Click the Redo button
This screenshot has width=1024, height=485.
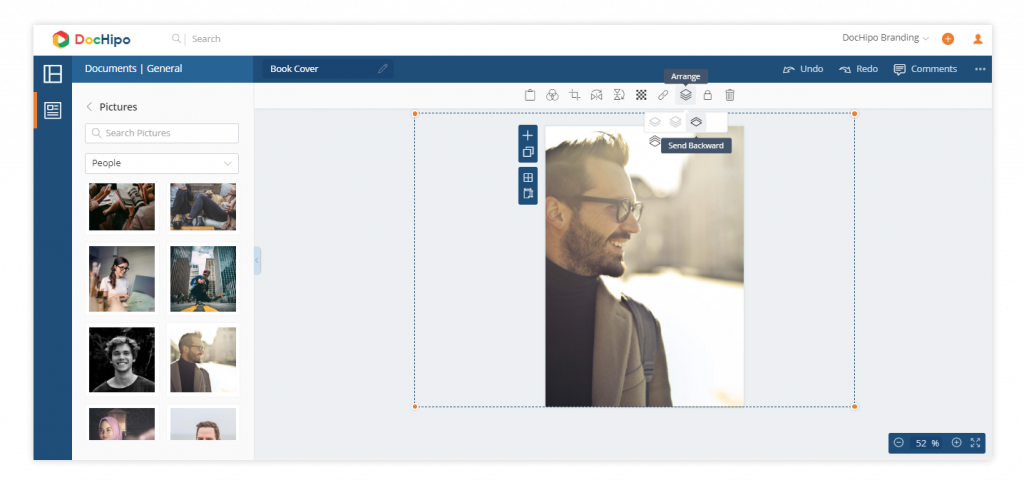point(858,69)
